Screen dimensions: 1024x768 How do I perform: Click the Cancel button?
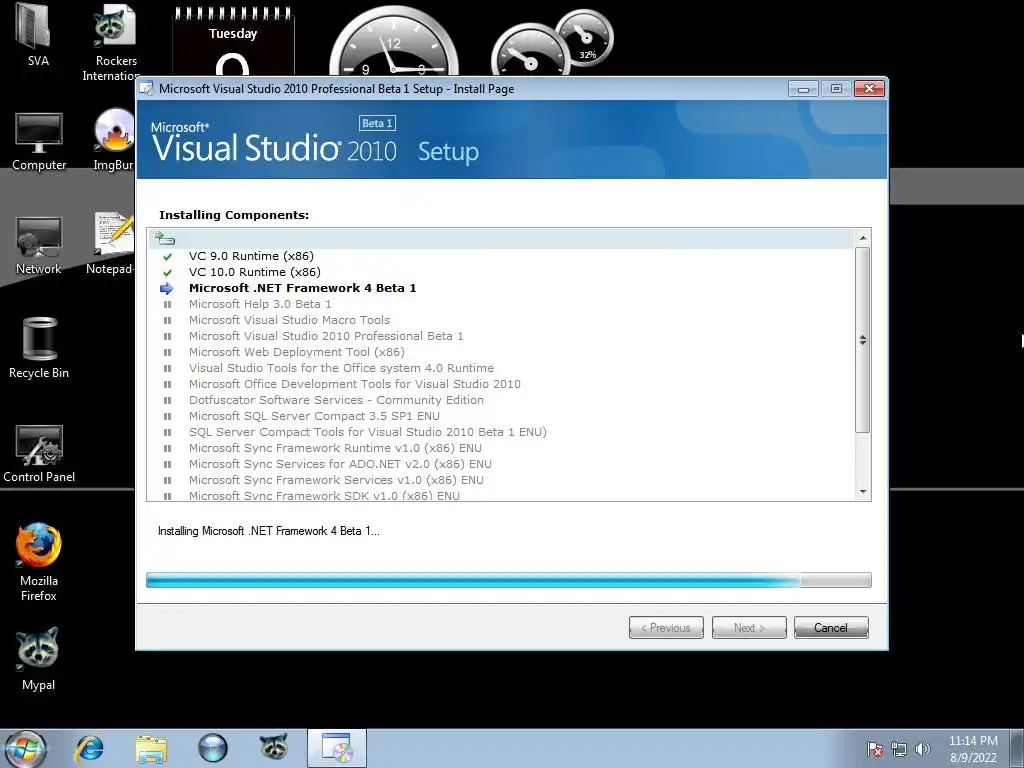click(831, 628)
